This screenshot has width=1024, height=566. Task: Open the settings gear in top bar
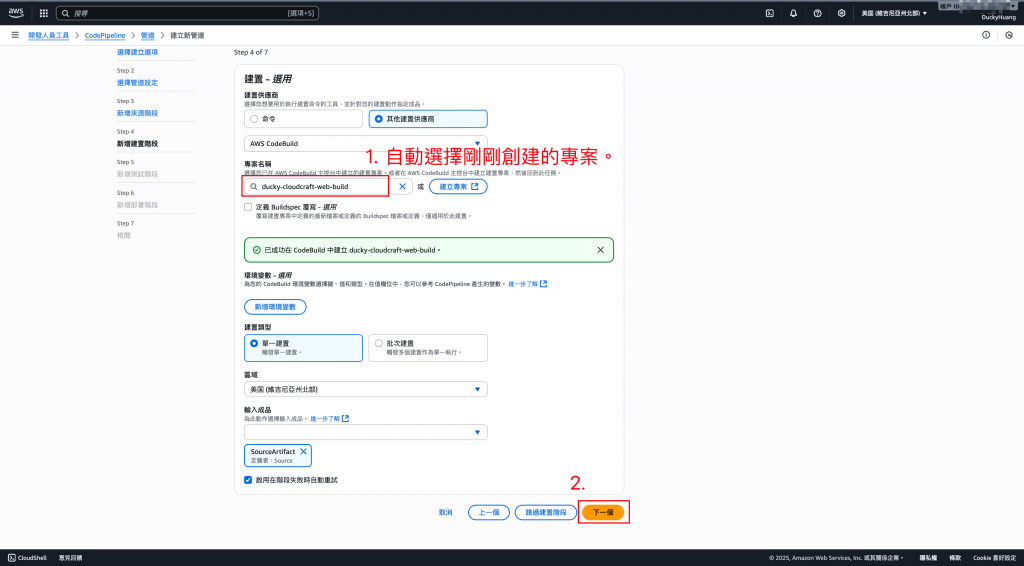(841, 13)
